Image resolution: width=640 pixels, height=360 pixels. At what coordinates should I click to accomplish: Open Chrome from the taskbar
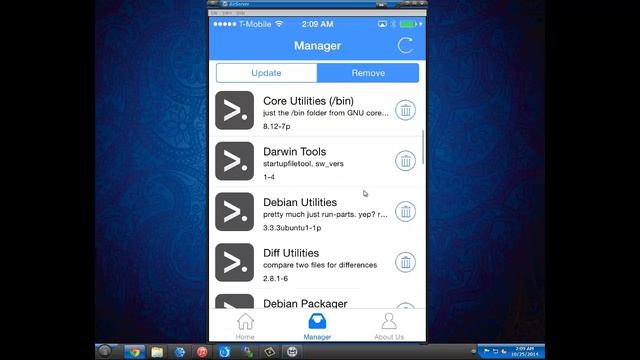click(x=134, y=352)
